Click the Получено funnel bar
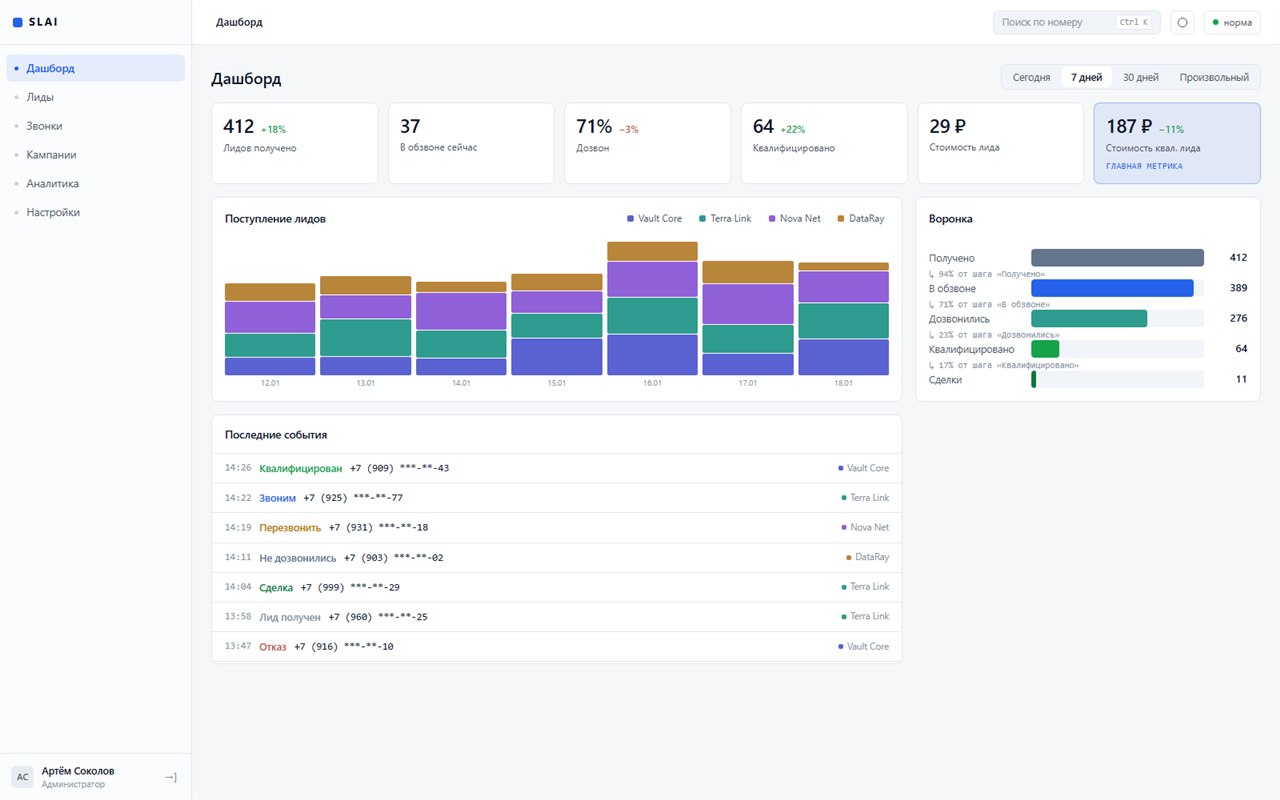Image resolution: width=1280 pixels, height=800 pixels. click(1117, 258)
